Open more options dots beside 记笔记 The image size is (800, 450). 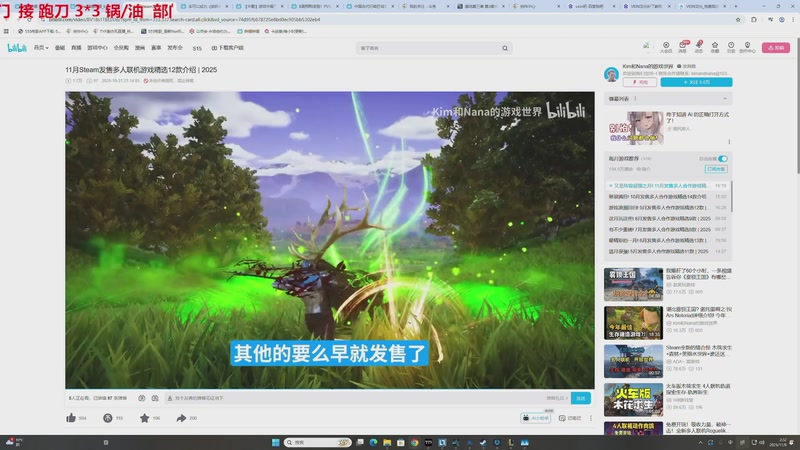pyautogui.click(x=591, y=418)
